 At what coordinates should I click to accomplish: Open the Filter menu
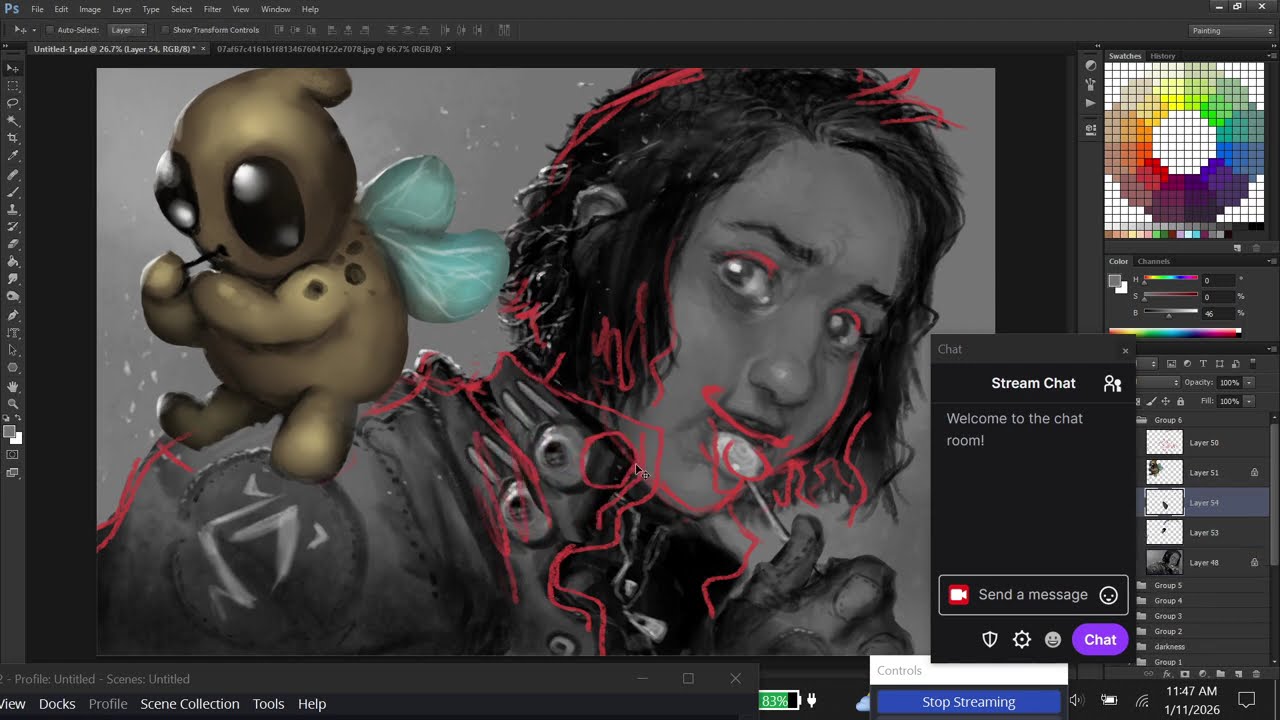coord(212,9)
